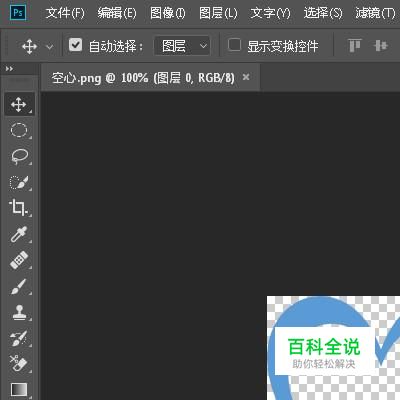Select the Healing Brush bandage tool
Image resolution: width=400 pixels, height=400 pixels.
tap(19, 260)
